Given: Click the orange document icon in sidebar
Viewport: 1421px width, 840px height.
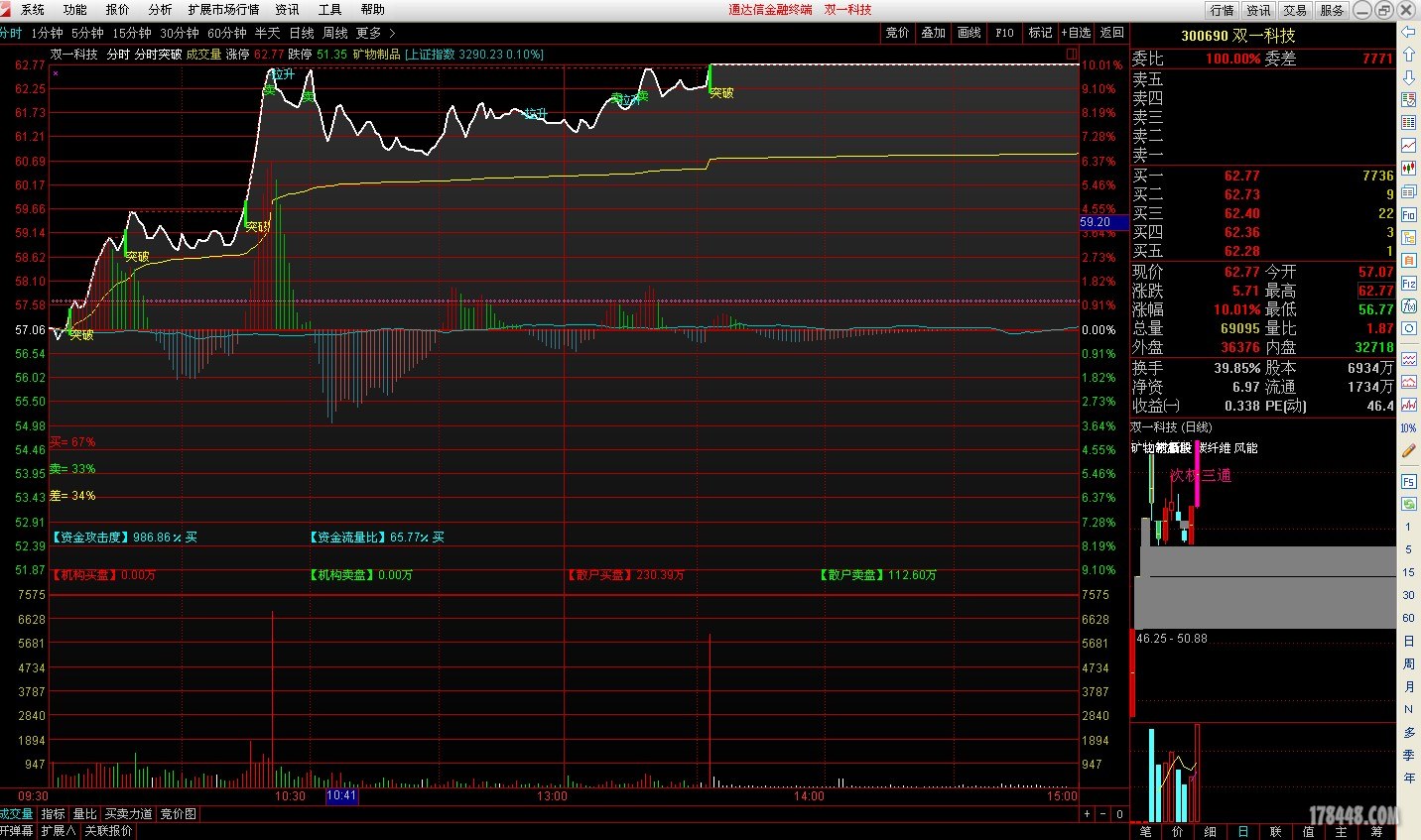Looking at the screenshot, I should pyautogui.click(x=1408, y=260).
